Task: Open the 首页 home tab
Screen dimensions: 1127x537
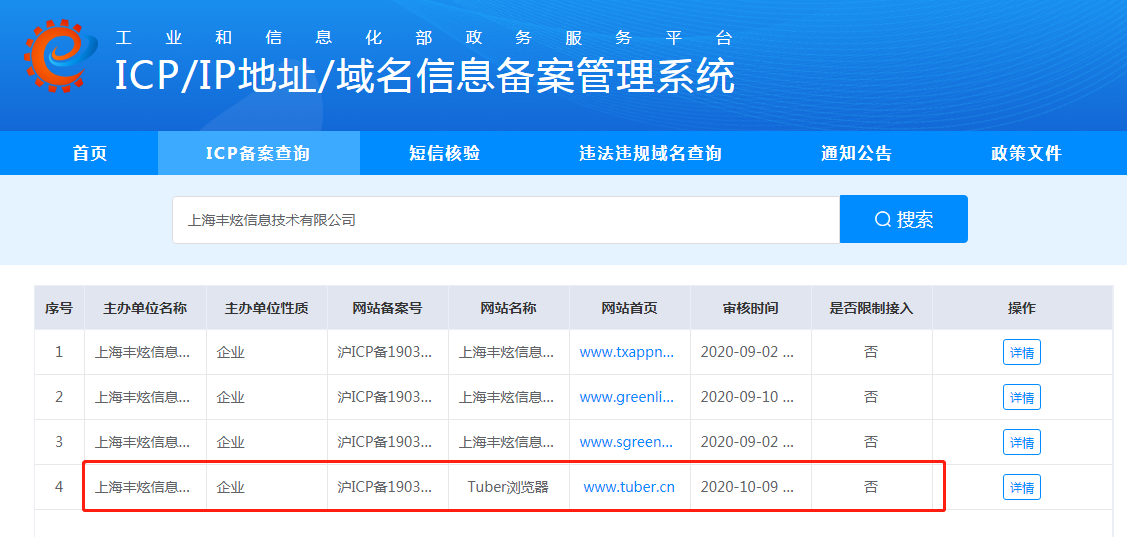Action: (x=90, y=153)
